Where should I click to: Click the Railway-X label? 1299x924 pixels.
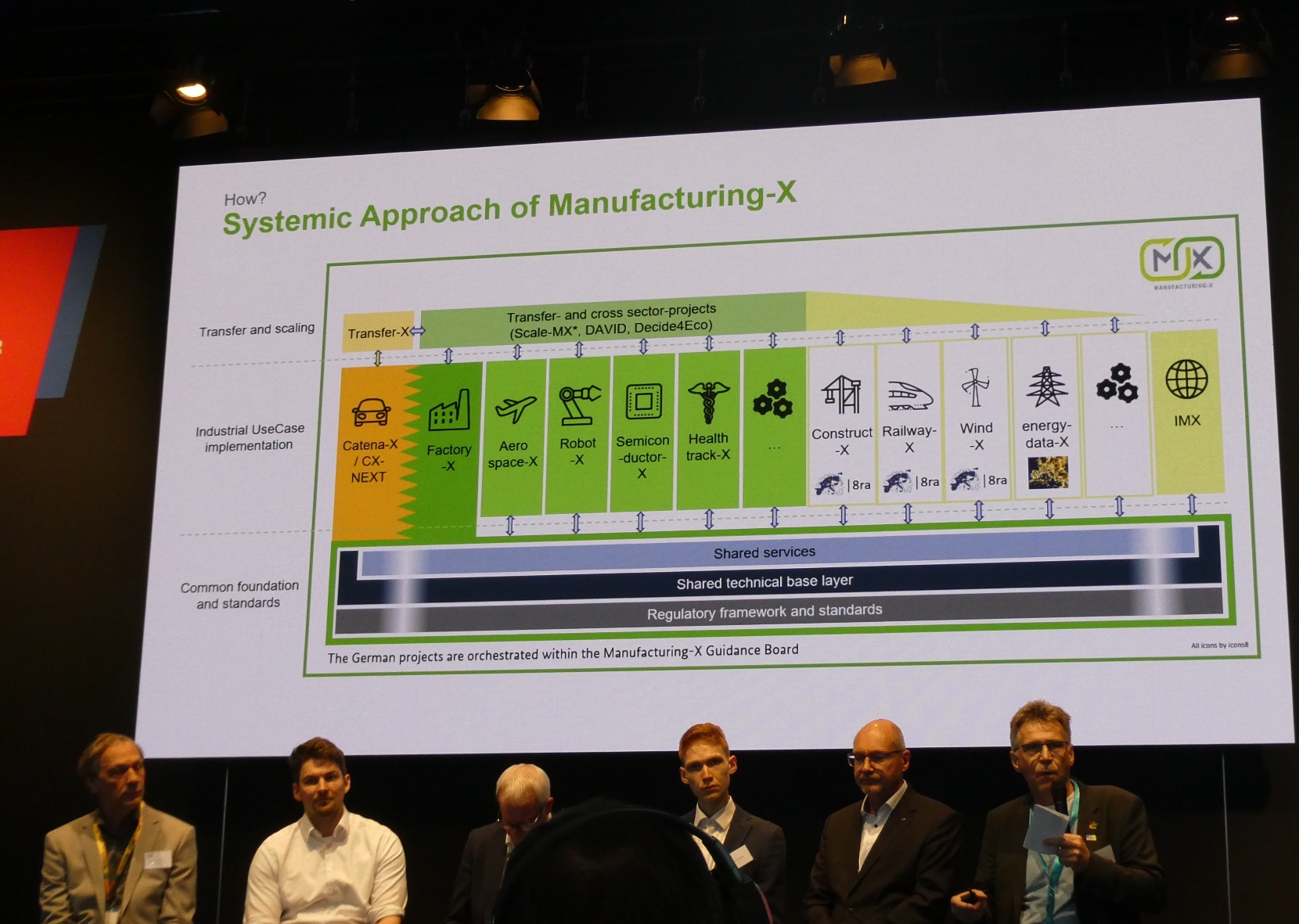click(x=909, y=439)
